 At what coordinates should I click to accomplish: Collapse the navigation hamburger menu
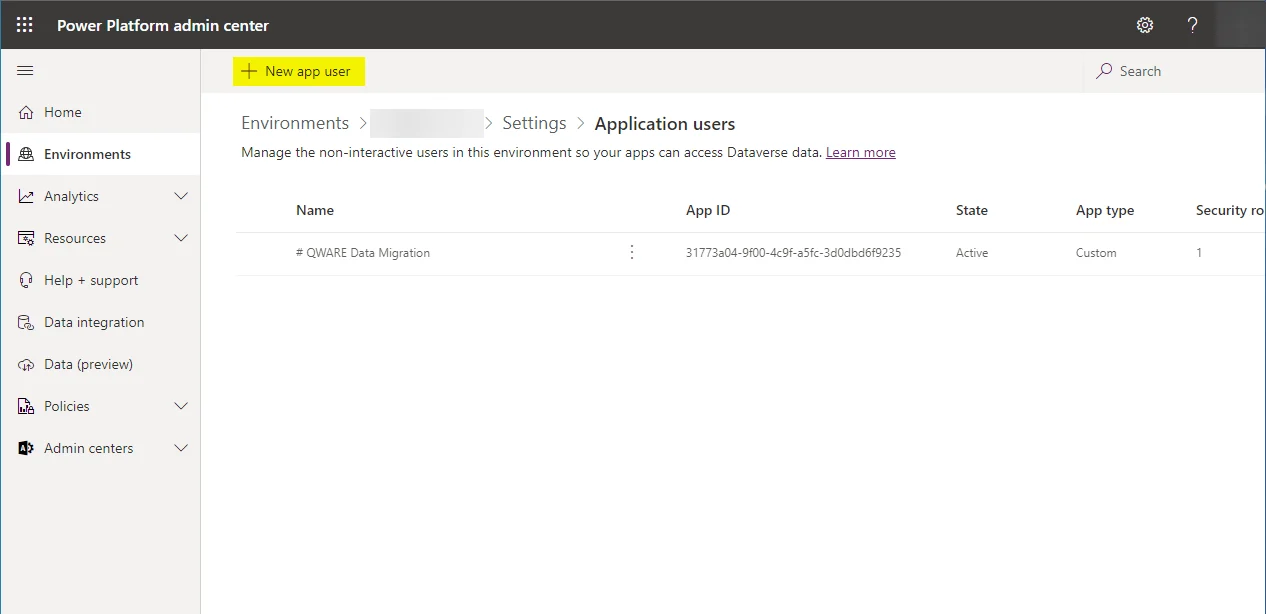tap(26, 71)
